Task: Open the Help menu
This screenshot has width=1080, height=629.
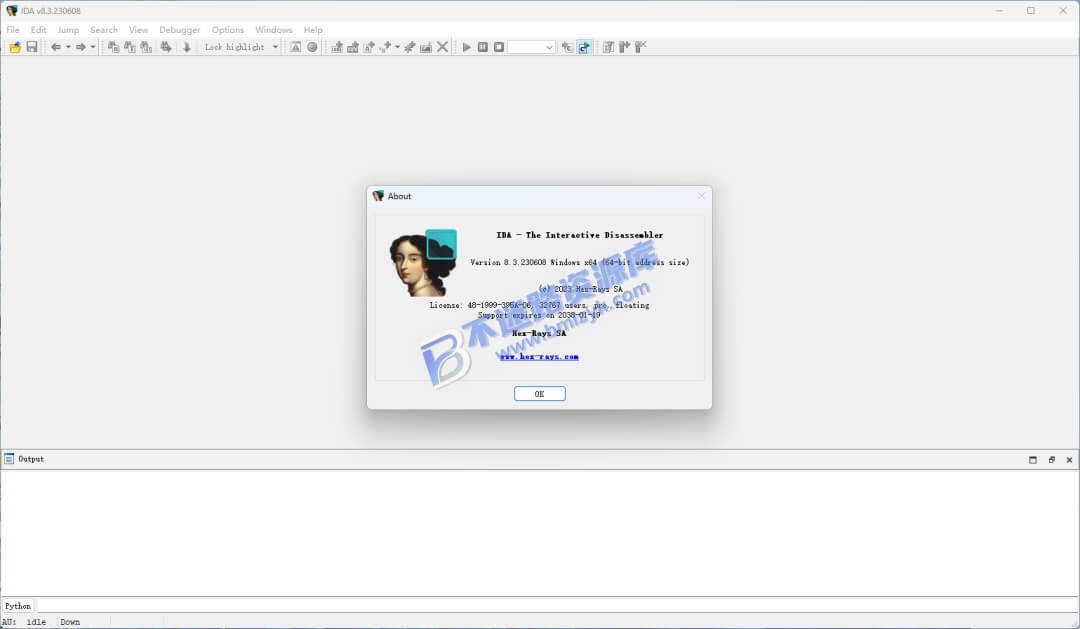Action: click(x=313, y=30)
